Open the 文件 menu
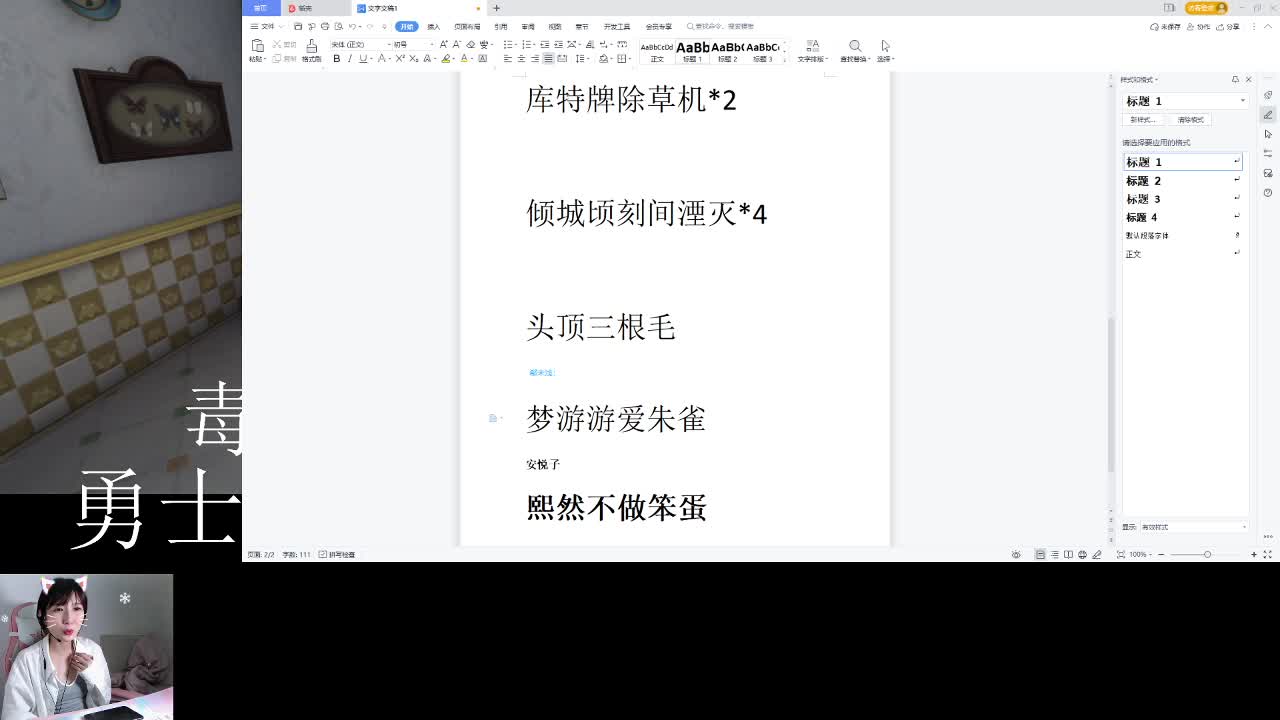Image resolution: width=1280 pixels, height=720 pixels. 265,26
